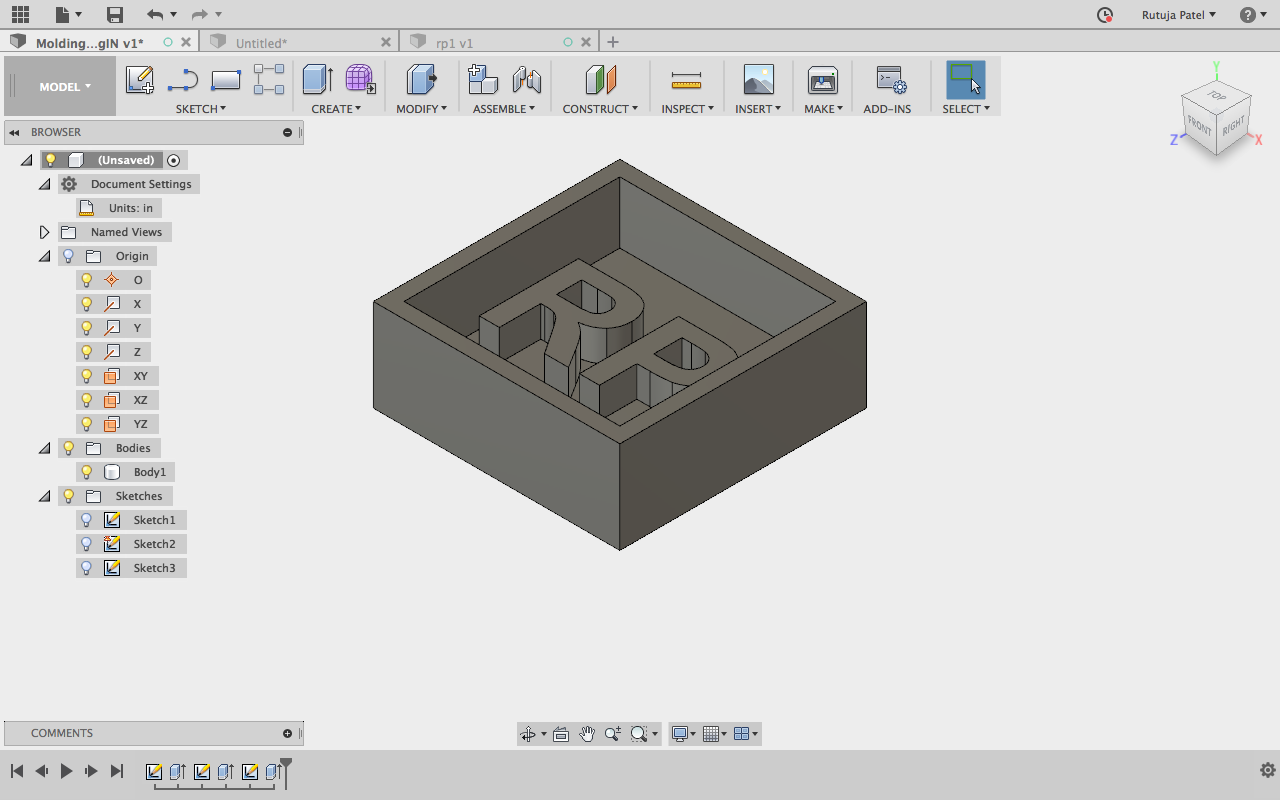Hide the Body1 body
Screen dimensions: 1280x800
[86, 471]
